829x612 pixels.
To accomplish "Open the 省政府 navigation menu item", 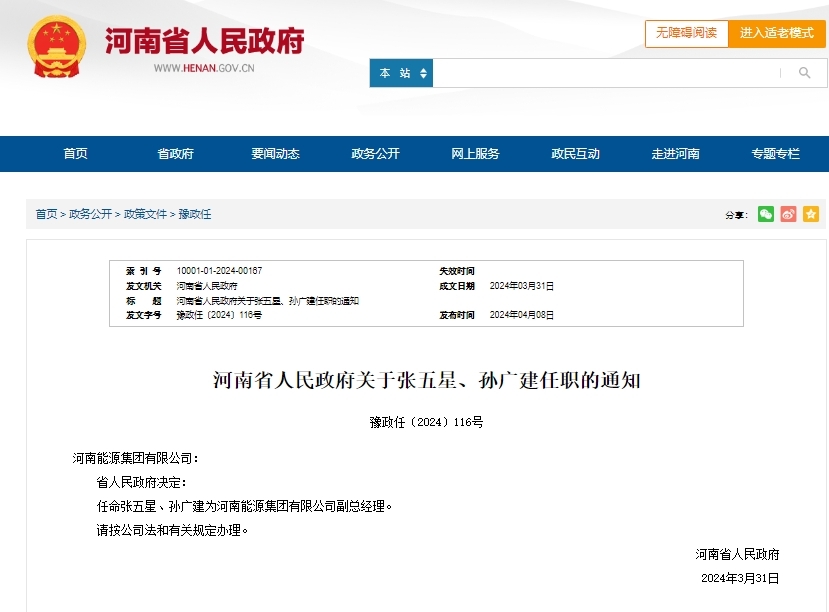I will click(175, 154).
